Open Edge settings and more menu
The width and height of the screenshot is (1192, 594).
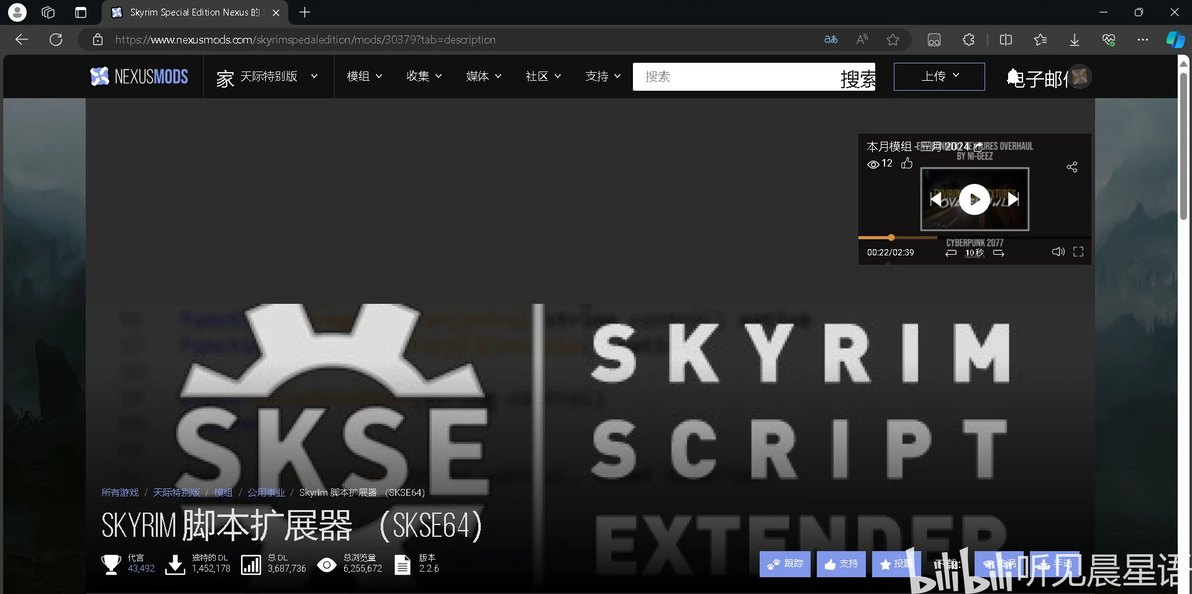coord(1143,40)
